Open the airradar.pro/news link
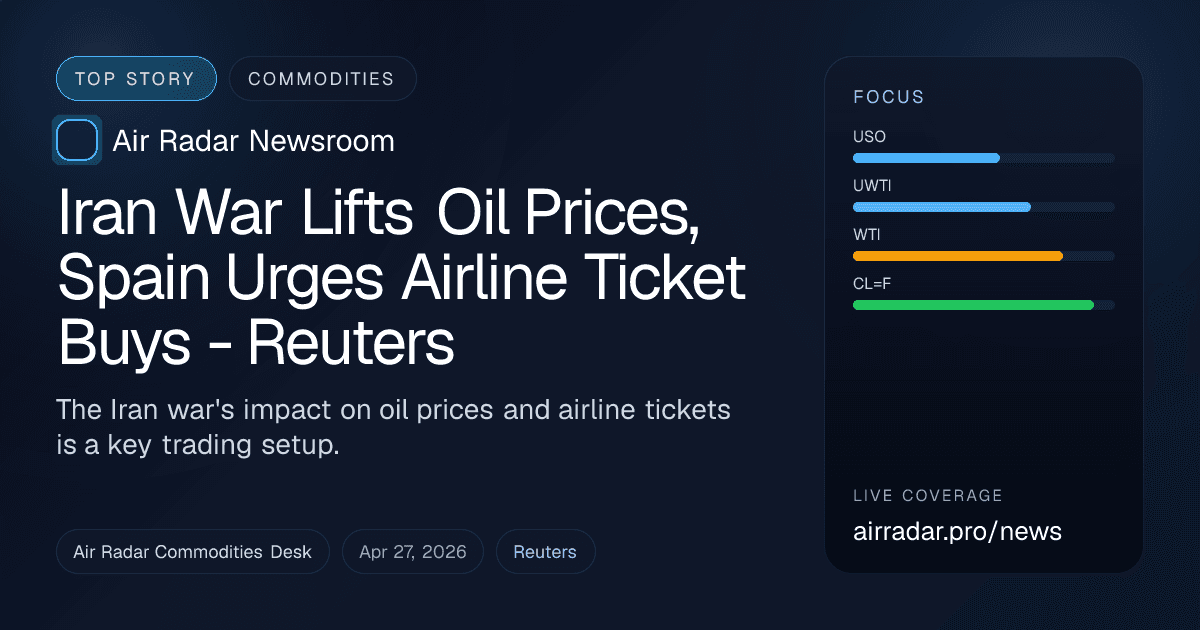 957,532
